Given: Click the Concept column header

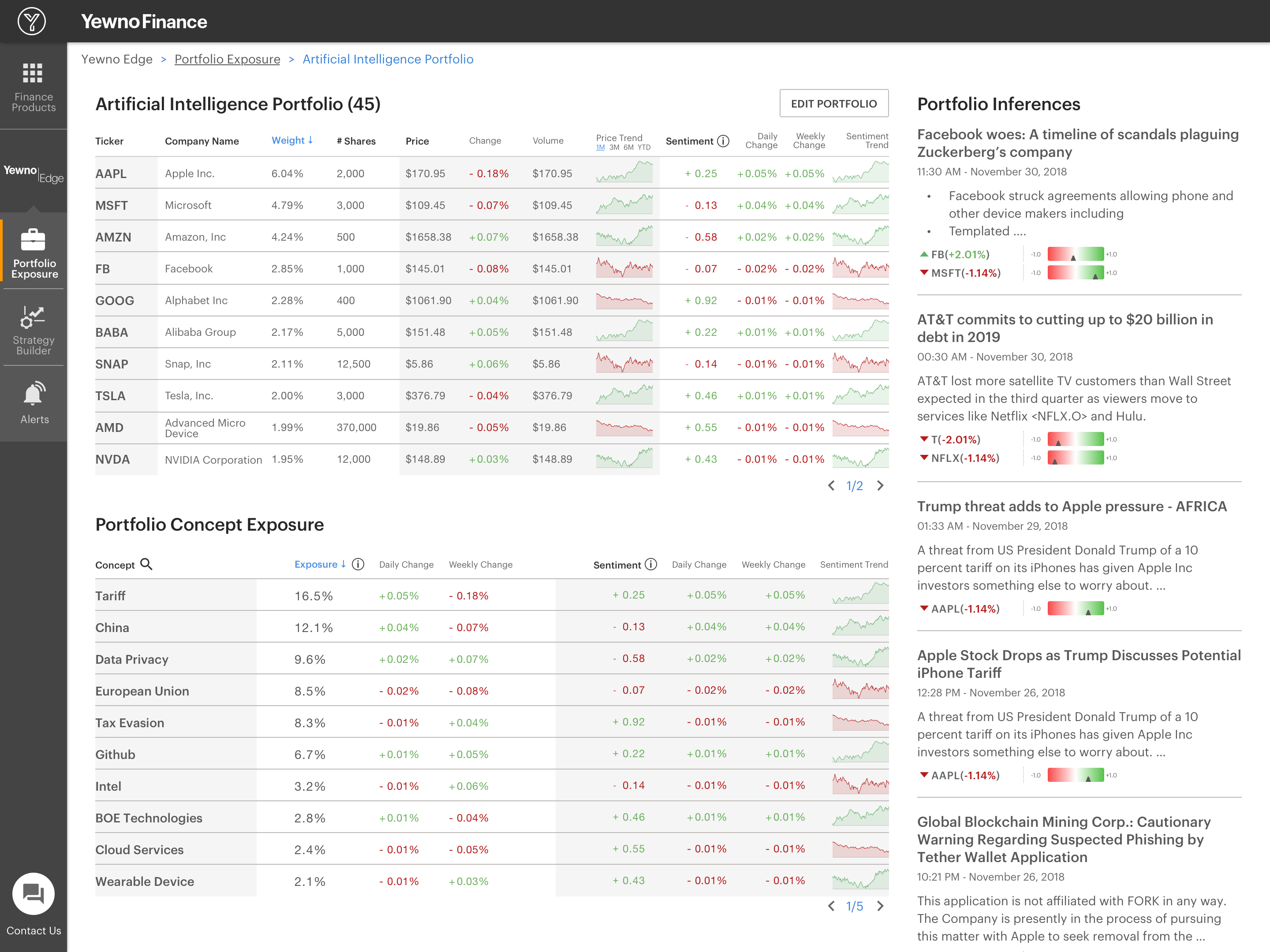Looking at the screenshot, I should pyautogui.click(x=115, y=565).
